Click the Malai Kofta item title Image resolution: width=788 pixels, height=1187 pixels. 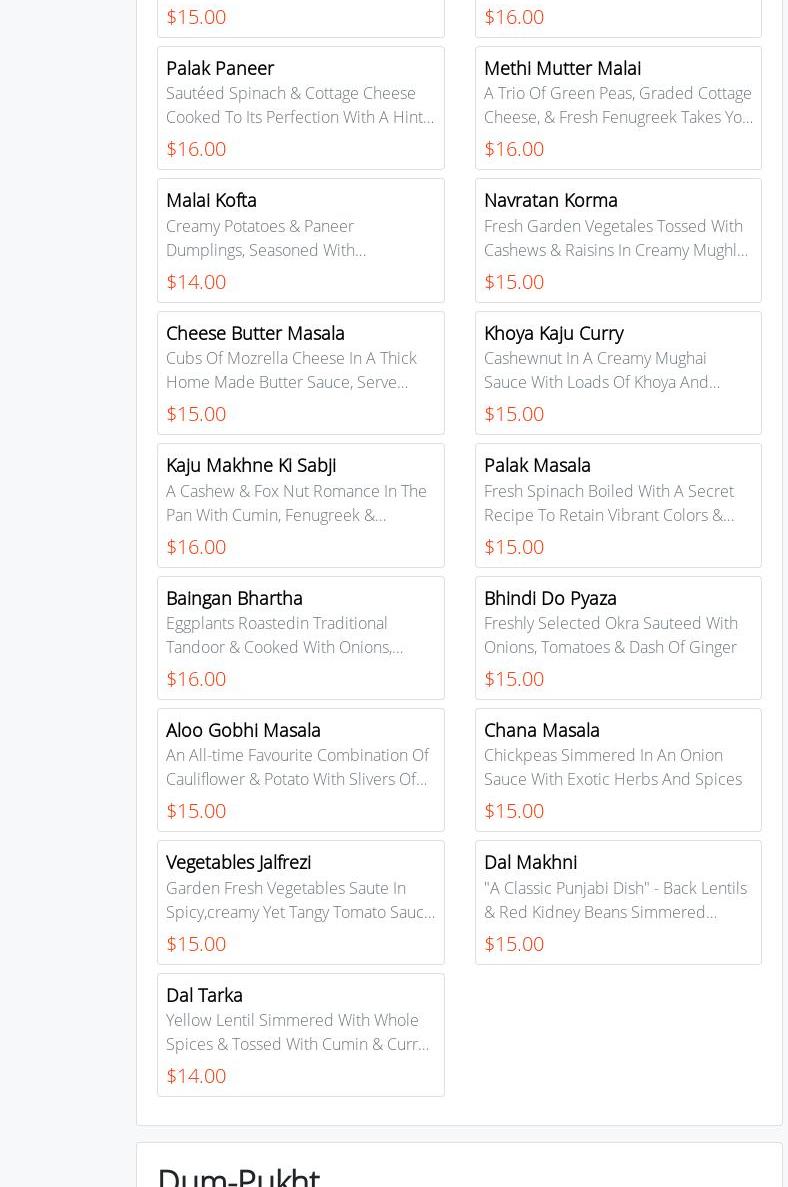coord(211,200)
